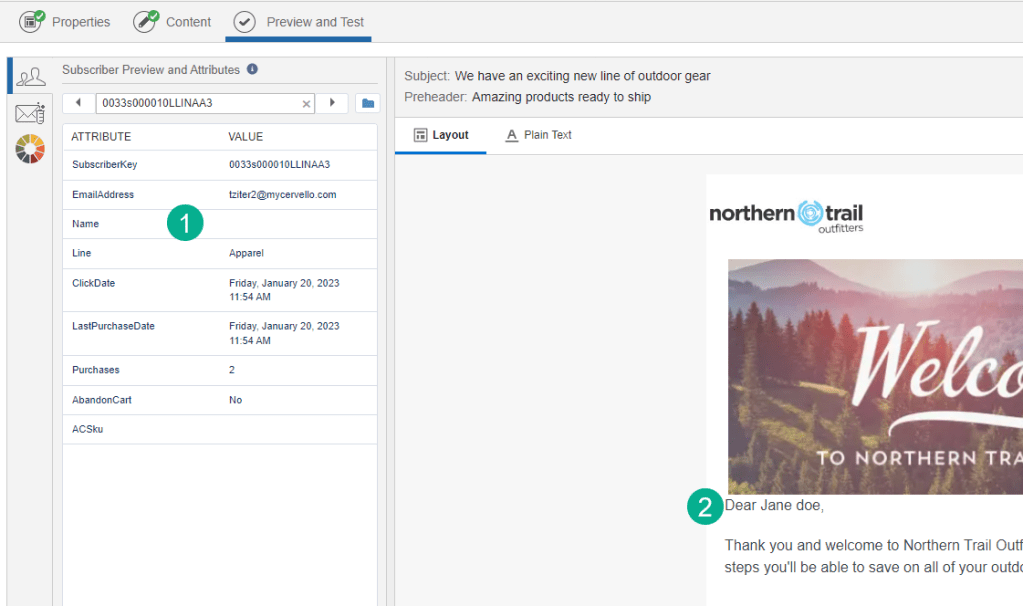The height and width of the screenshot is (606, 1023).
Task: Open the Test Send envelope icon
Action: (30, 114)
